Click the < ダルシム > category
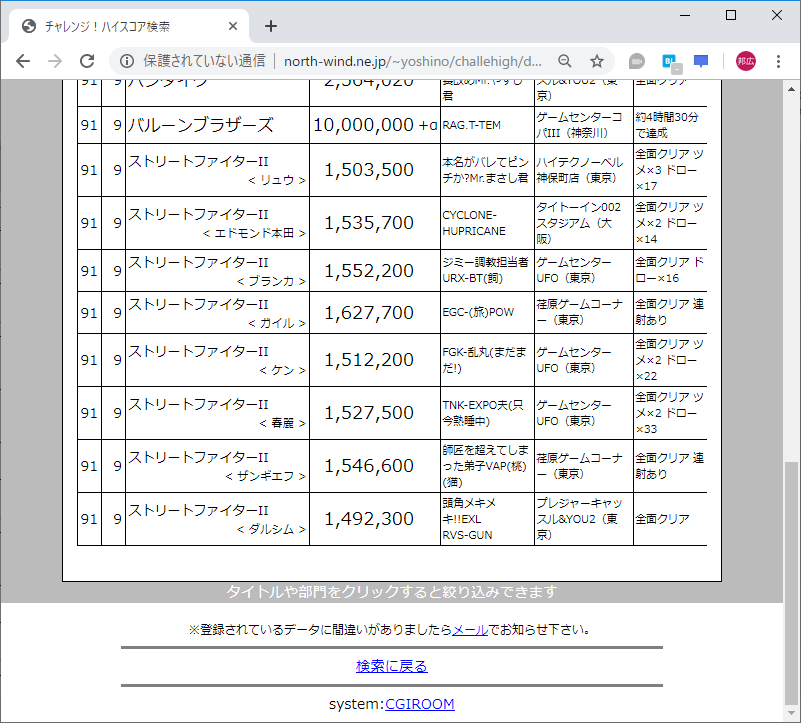This screenshot has width=801, height=723. click(x=271, y=529)
